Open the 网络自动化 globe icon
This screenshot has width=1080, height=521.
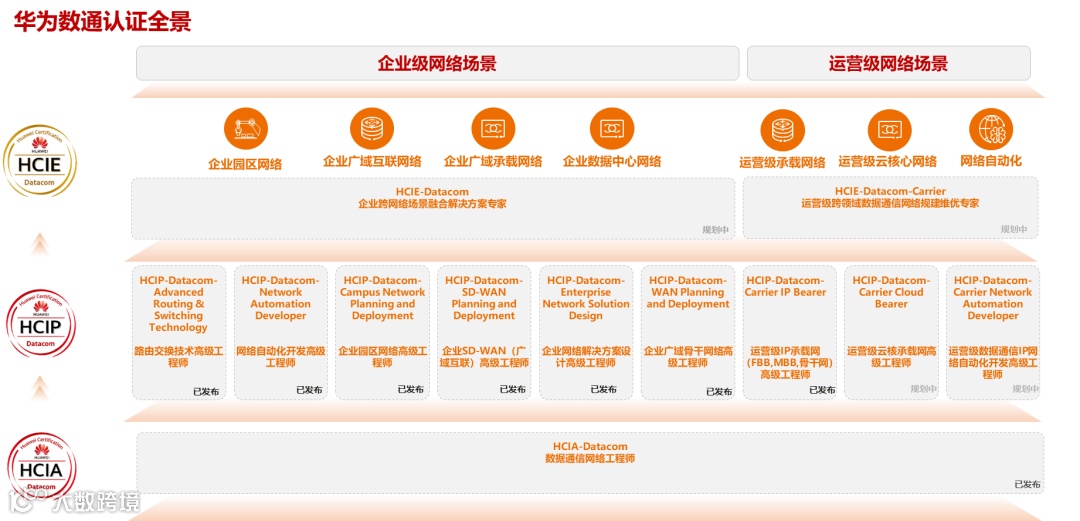pyautogui.click(x=991, y=130)
